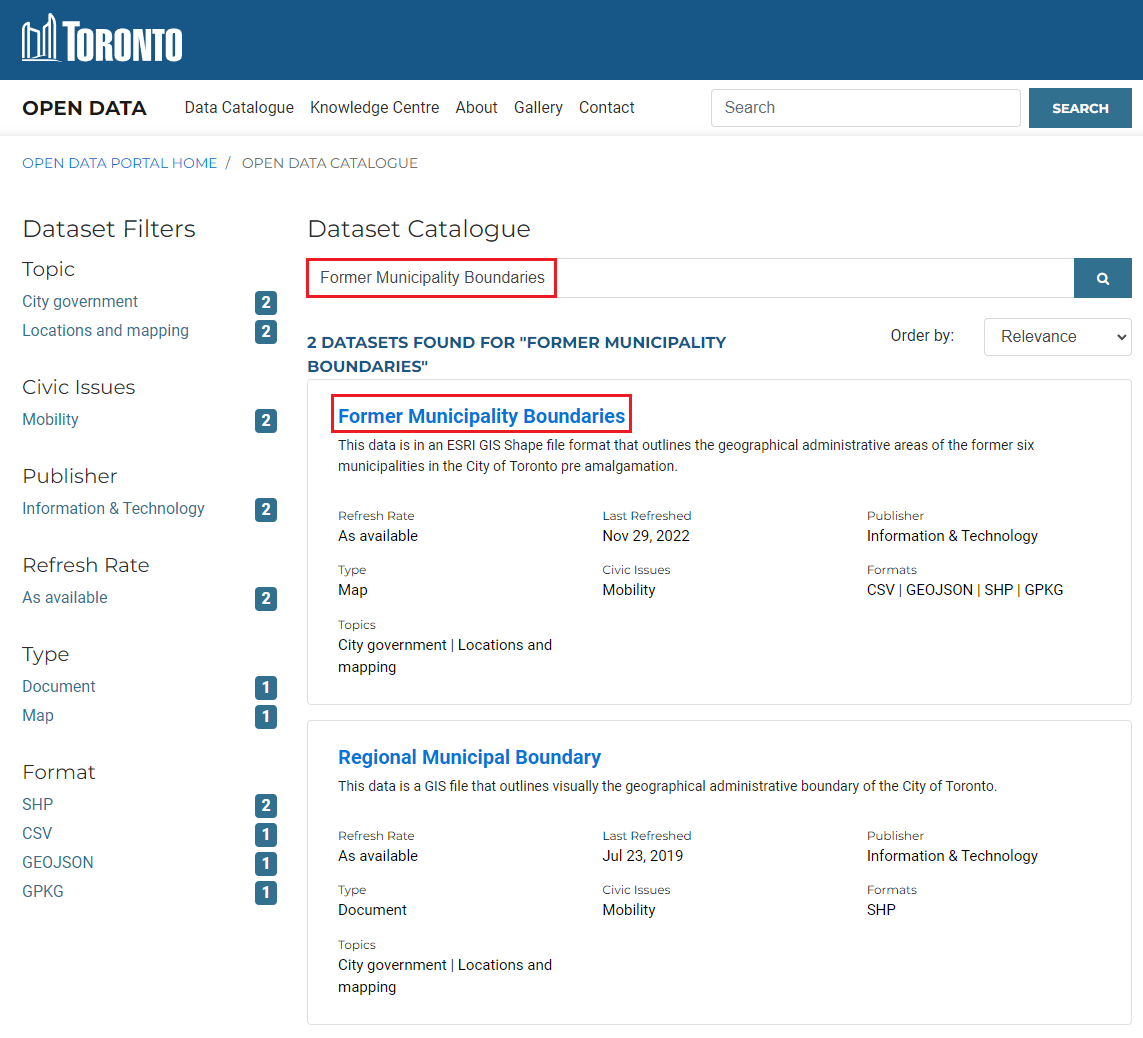Click the 'Dataset Filters' heading
1143x1038 pixels.
109,229
